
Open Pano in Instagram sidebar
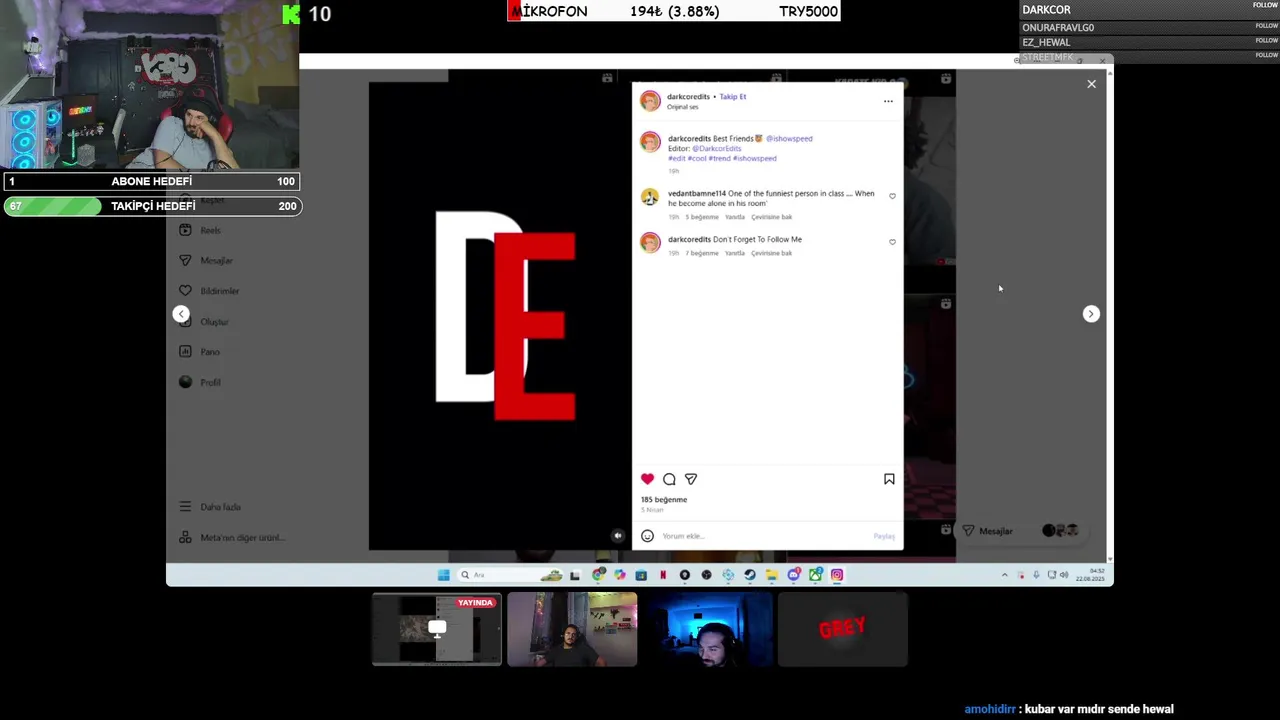click(198, 352)
